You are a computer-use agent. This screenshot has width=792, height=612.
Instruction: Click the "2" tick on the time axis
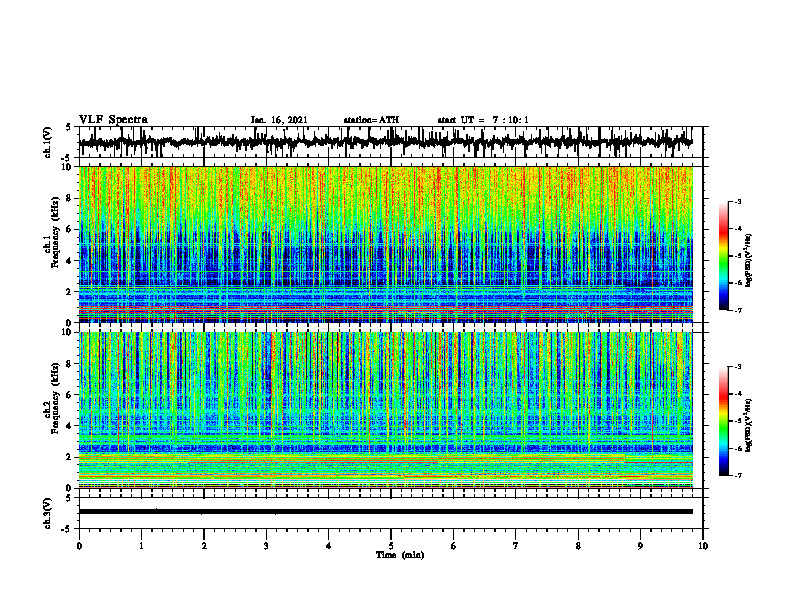pos(204,546)
